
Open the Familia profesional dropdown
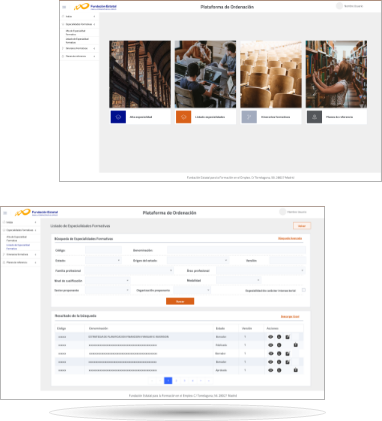tap(129, 270)
